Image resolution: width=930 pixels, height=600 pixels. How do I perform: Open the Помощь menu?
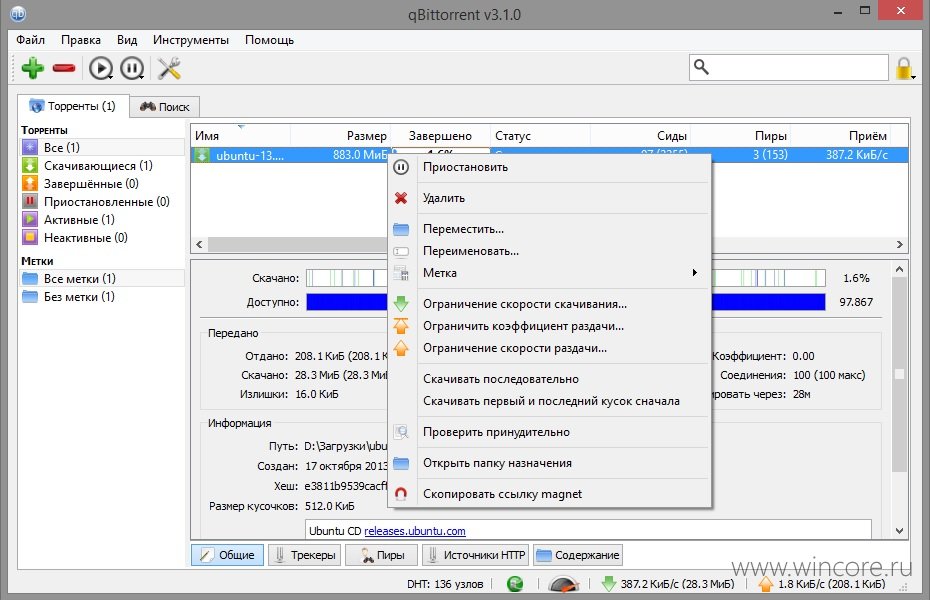(269, 40)
